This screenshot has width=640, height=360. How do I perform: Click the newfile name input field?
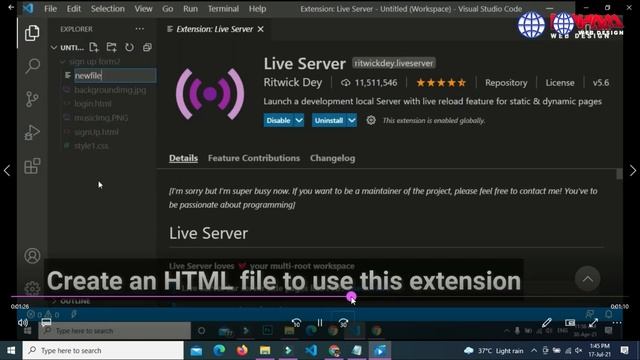[115, 76]
